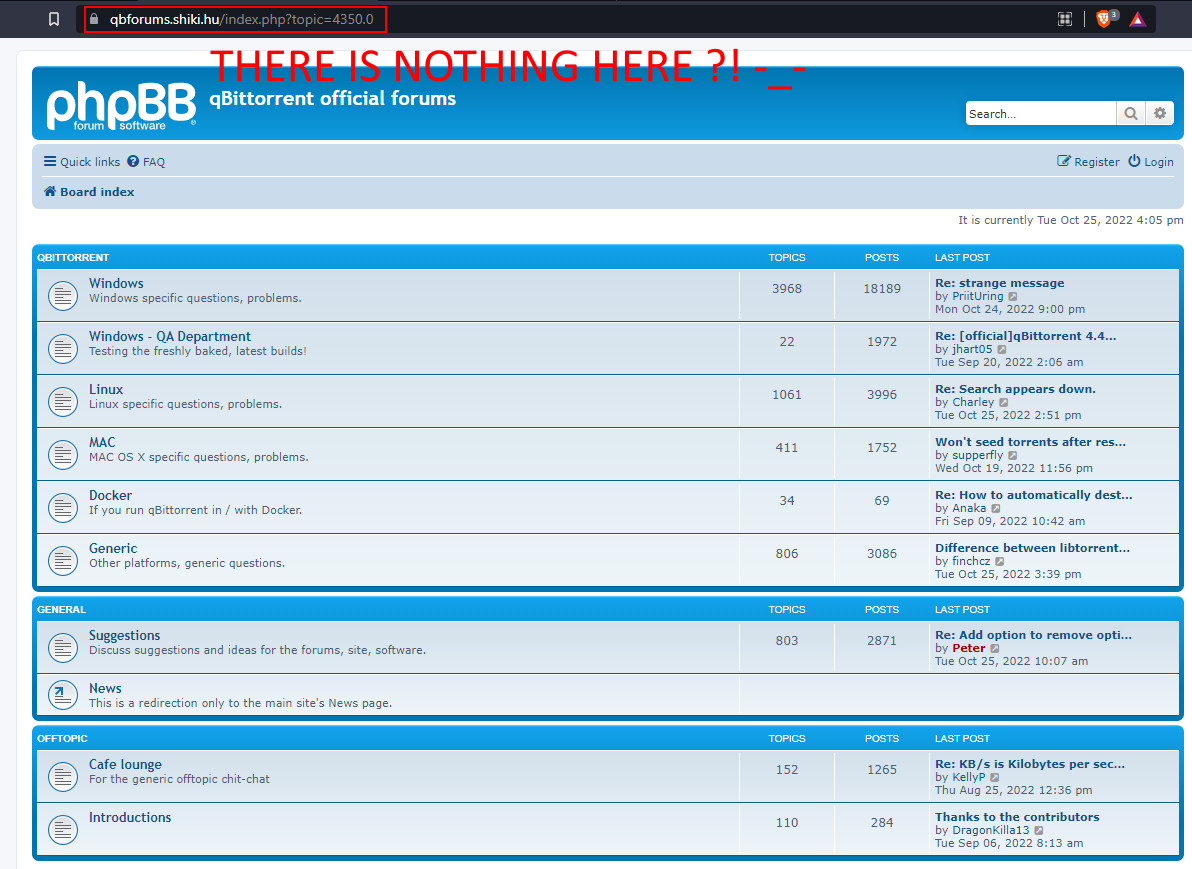The height and width of the screenshot is (869, 1192).
Task: Open post 'Won't seed torrents after res...'
Action: (1031, 442)
